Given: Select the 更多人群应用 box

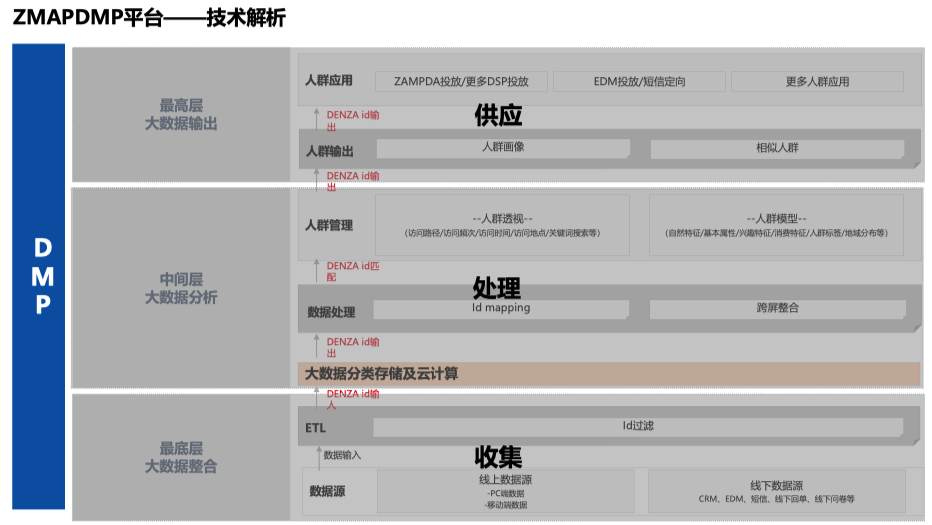Looking at the screenshot, I should (817, 81).
